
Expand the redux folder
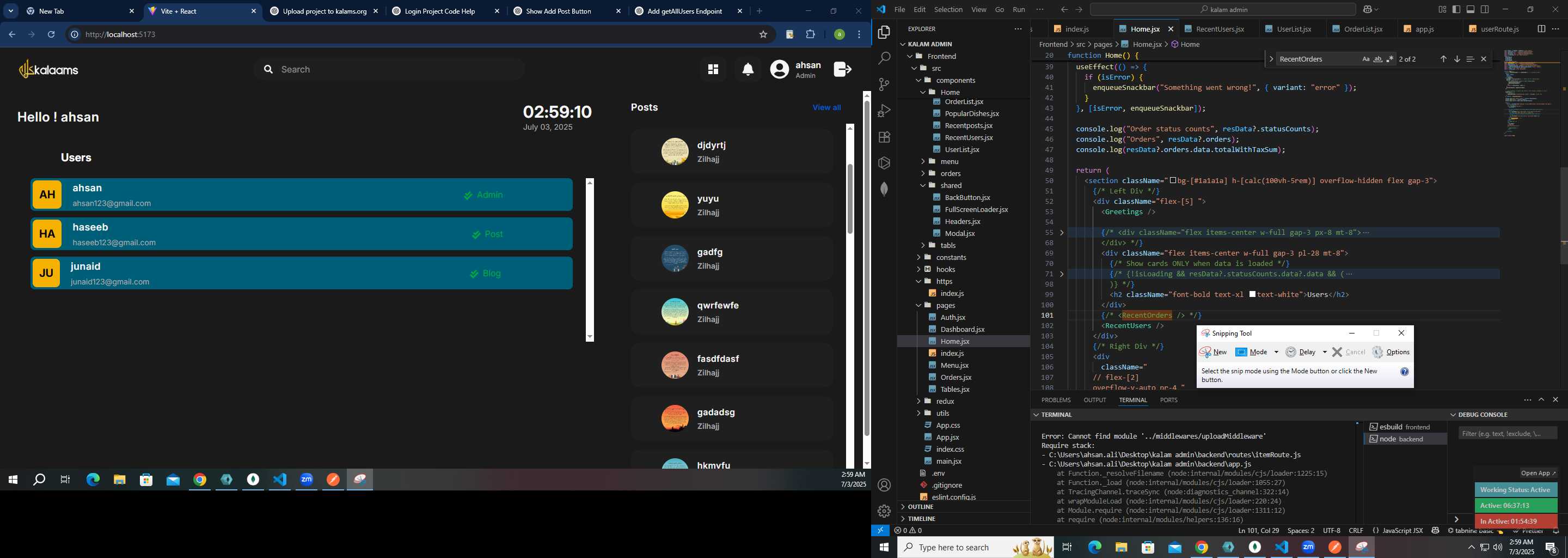pyautogui.click(x=945, y=401)
